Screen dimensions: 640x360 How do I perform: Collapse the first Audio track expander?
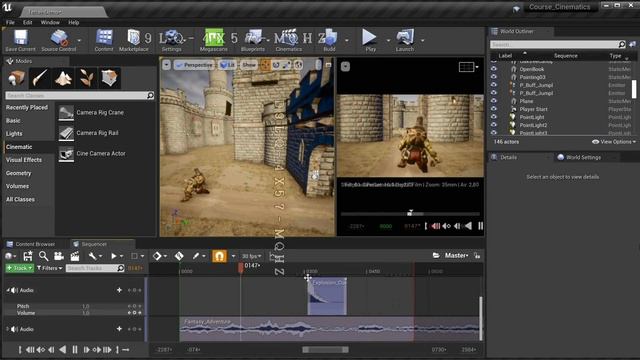tap(7, 290)
